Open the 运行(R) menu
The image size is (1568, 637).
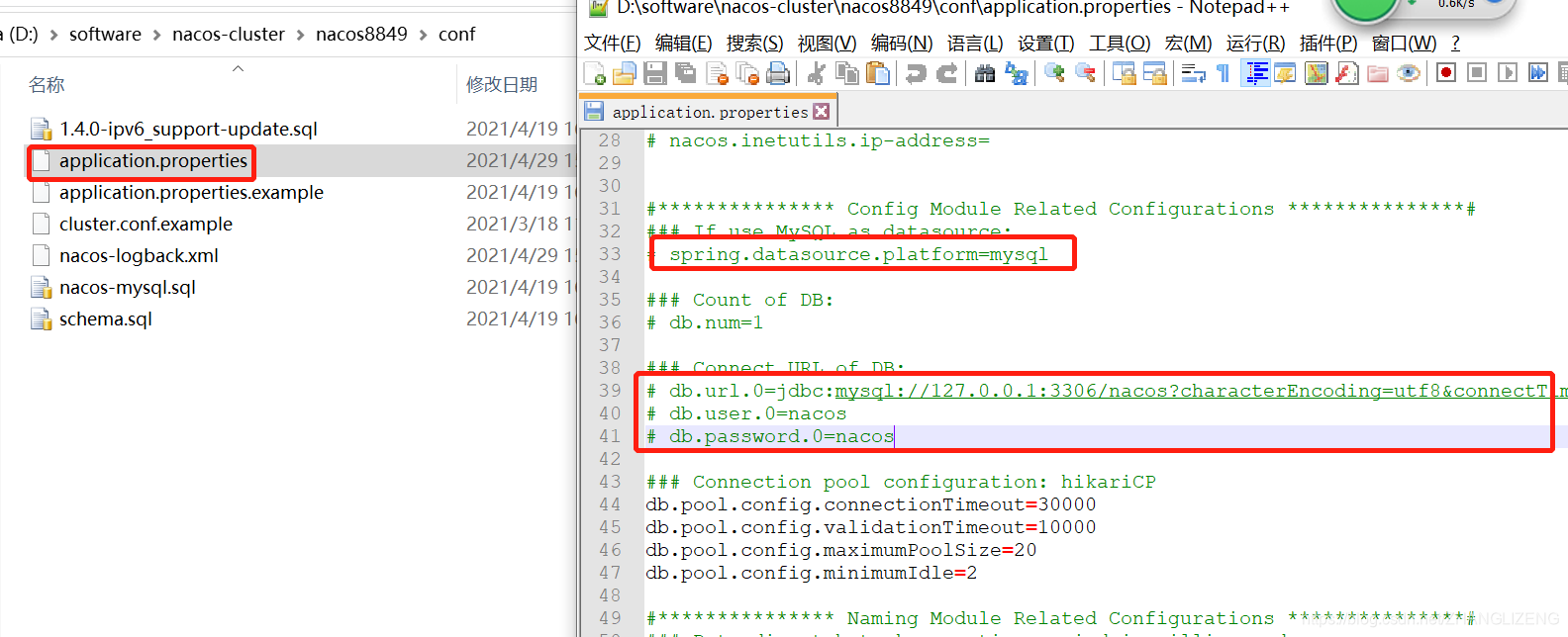click(1256, 44)
